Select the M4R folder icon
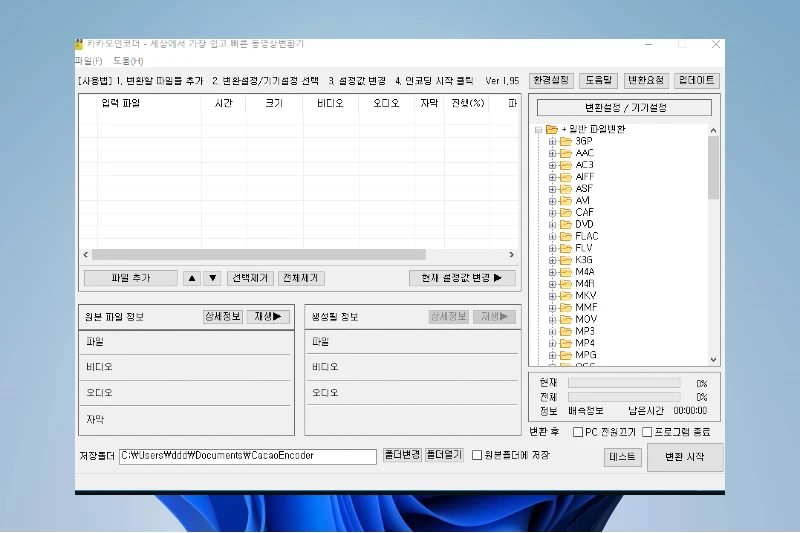 coord(565,284)
